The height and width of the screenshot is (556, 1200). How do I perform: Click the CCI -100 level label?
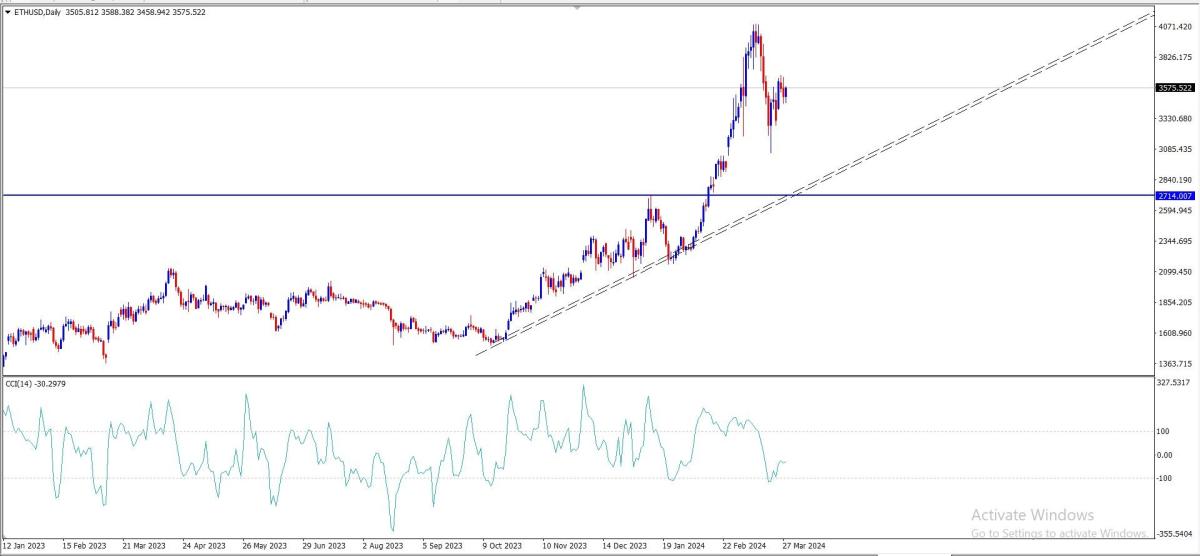(1165, 478)
